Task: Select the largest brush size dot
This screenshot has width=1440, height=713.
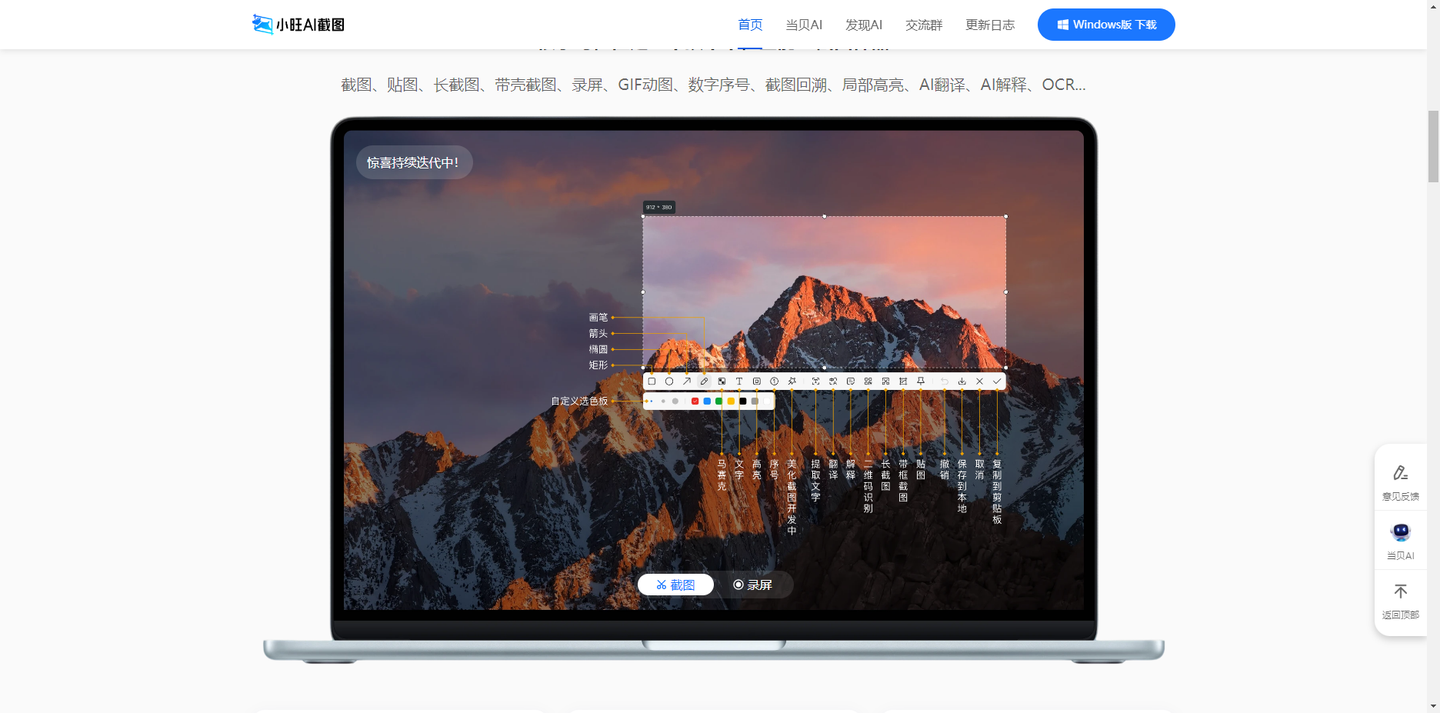Action: click(x=675, y=401)
